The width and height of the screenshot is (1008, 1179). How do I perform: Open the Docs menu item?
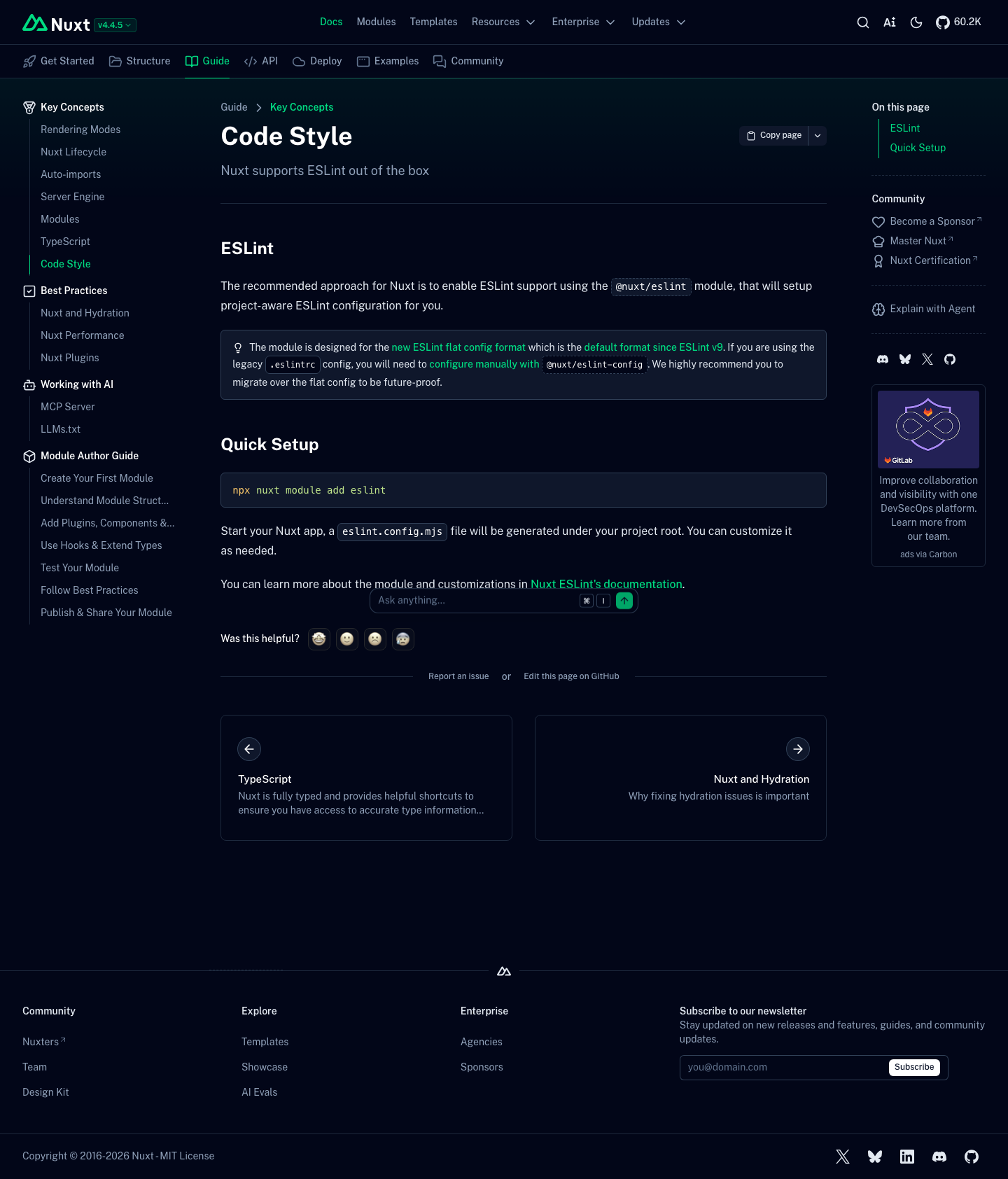(x=331, y=22)
